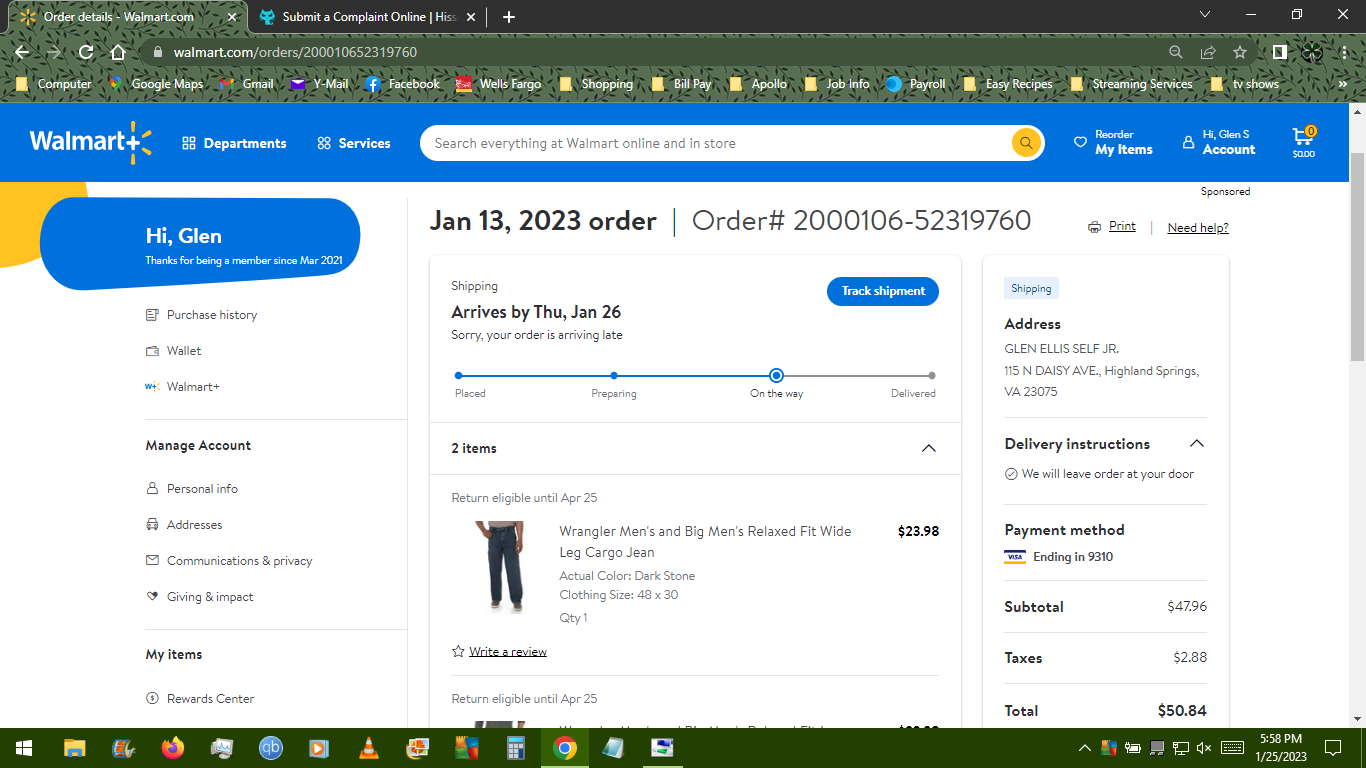Go to Addresses in Manage Account
The height and width of the screenshot is (768, 1366).
coord(194,525)
